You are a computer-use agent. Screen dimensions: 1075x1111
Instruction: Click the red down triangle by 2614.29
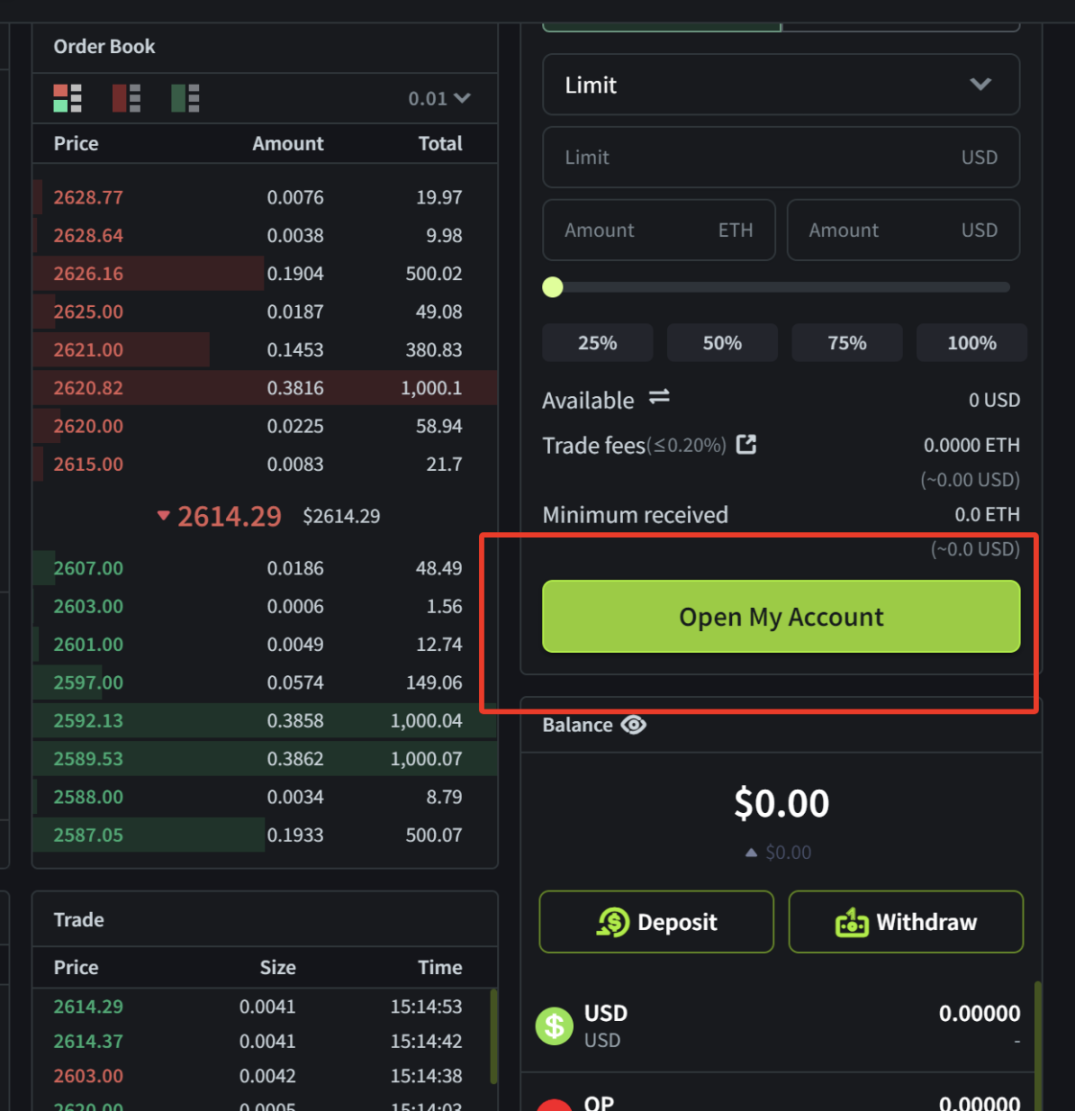164,517
